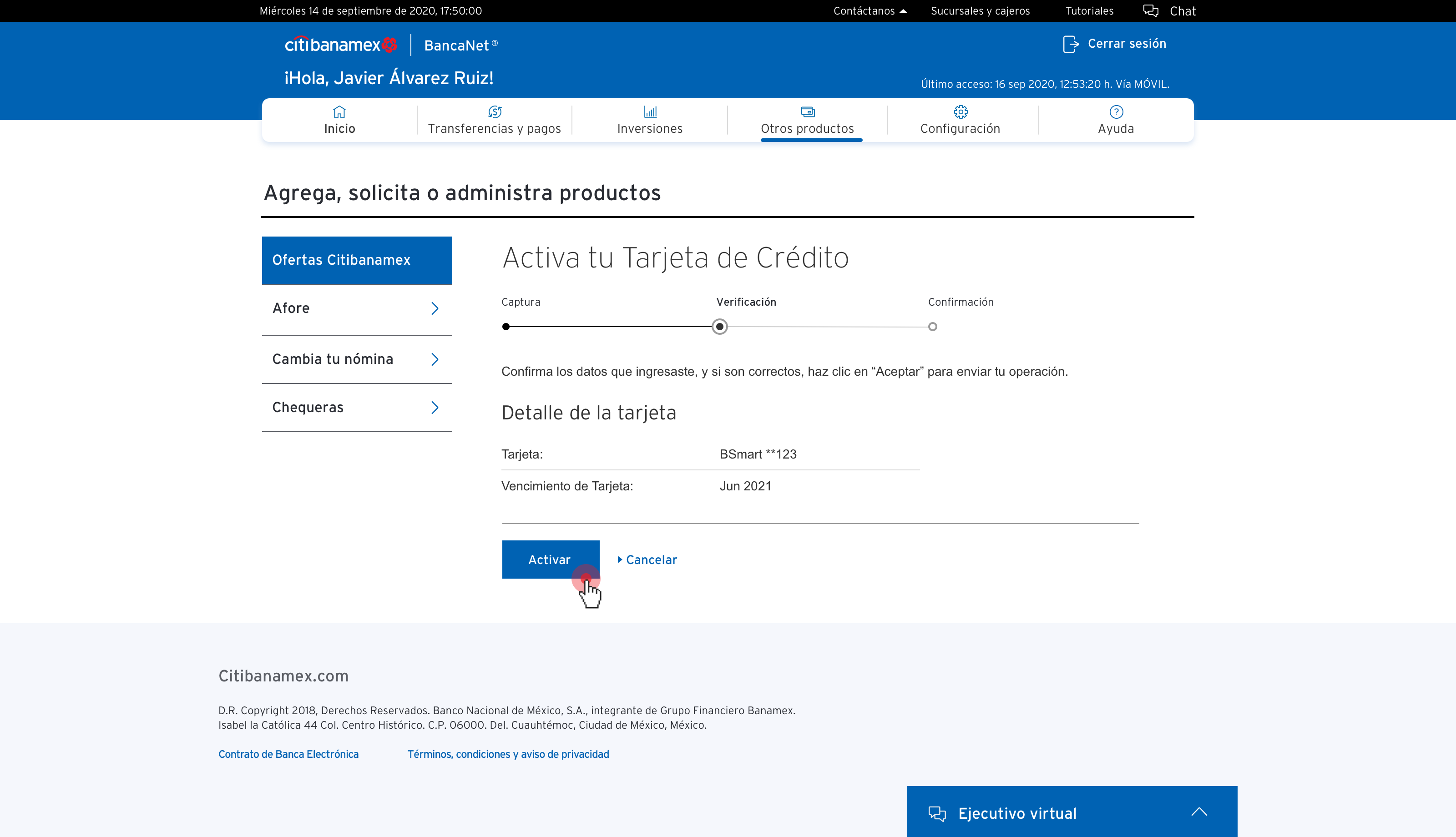Click the Citibanamex.com footer heading

pos(283,676)
